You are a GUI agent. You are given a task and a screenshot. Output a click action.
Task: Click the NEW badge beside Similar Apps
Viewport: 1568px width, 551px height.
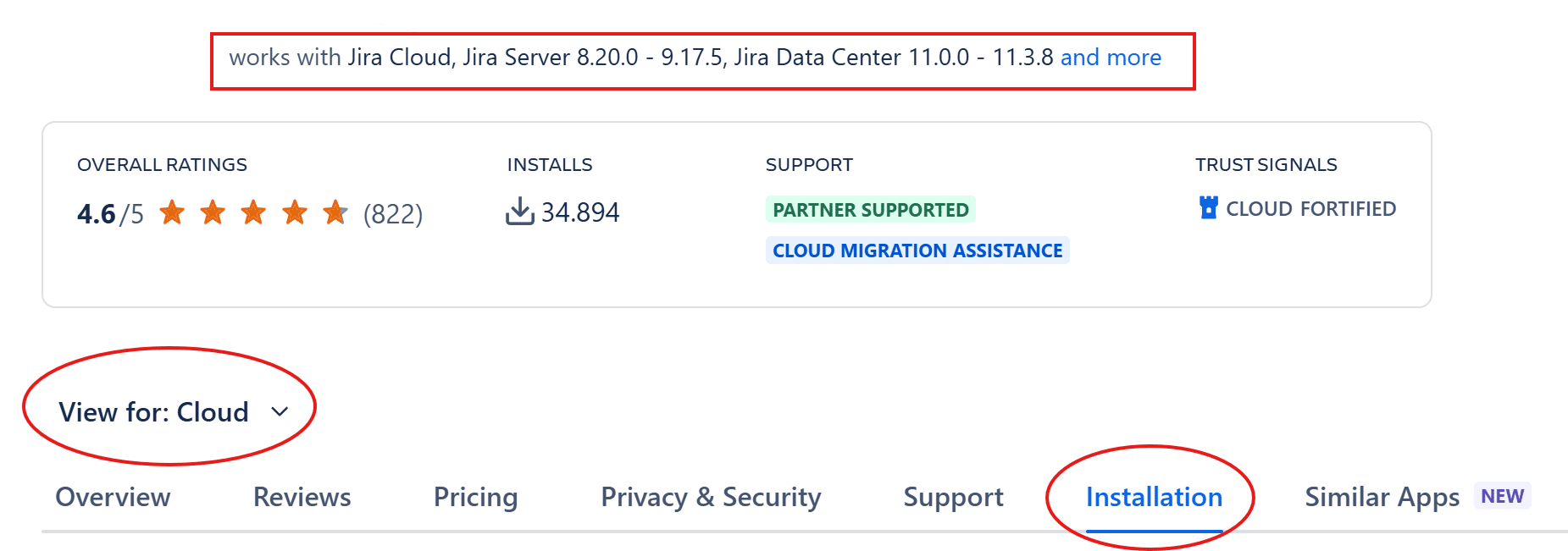1502,496
